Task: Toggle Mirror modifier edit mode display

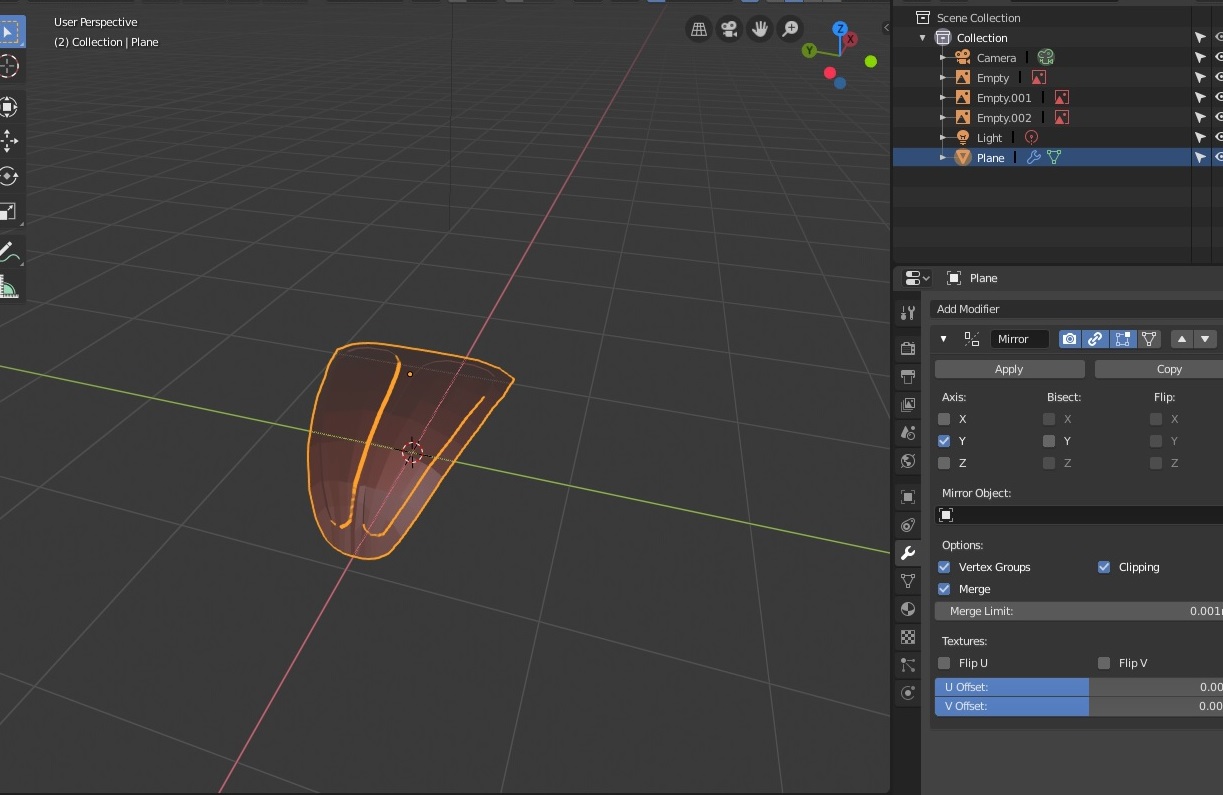Action: (x=1123, y=339)
